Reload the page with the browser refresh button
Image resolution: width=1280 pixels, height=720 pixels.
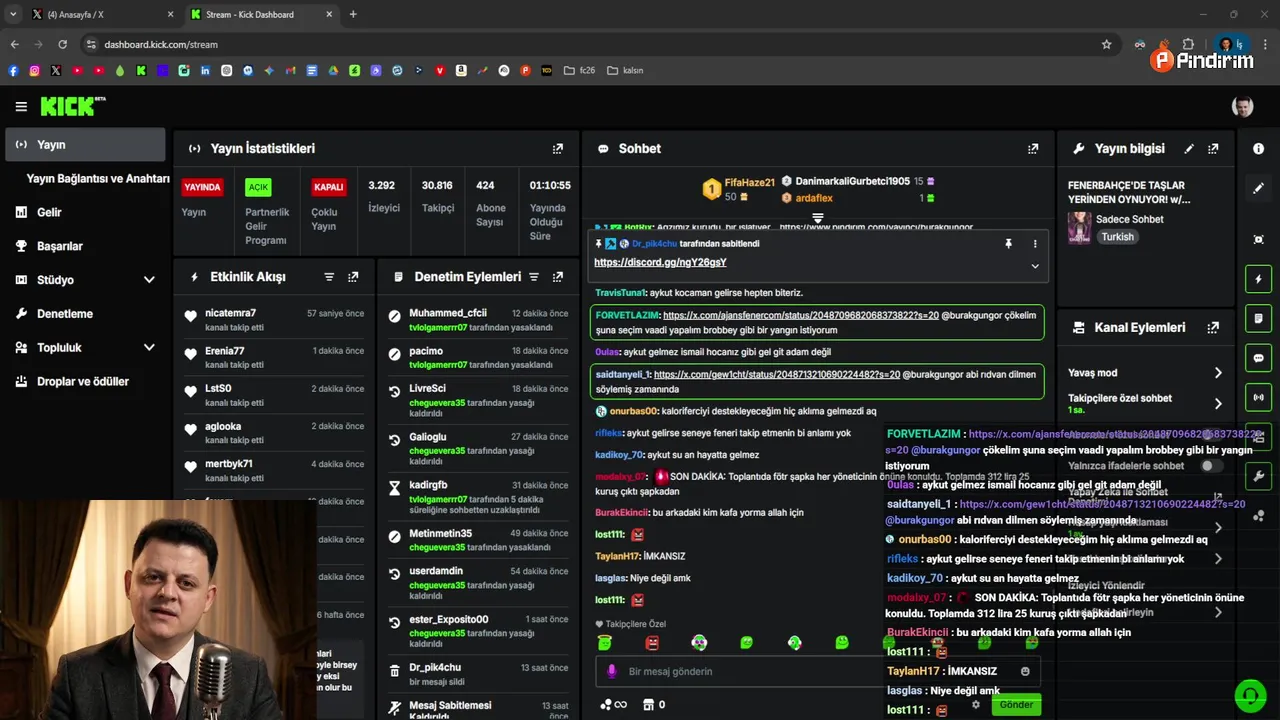[x=62, y=44]
